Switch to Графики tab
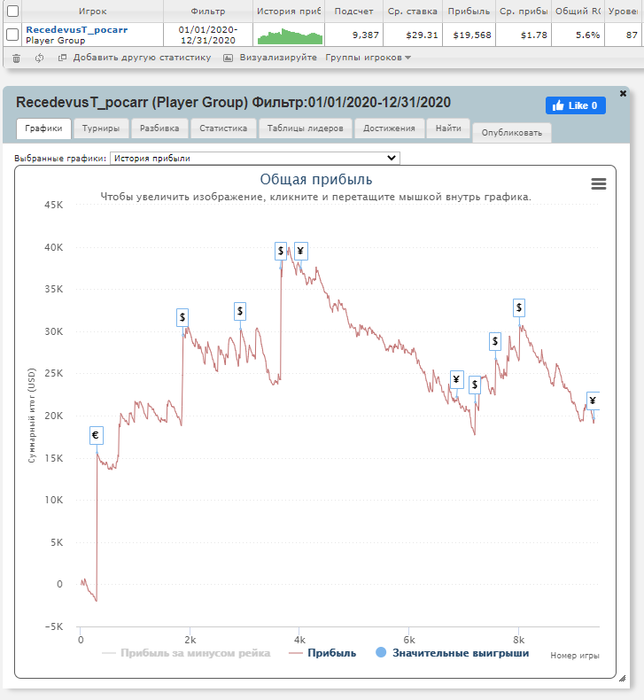644x700 pixels. [44, 129]
